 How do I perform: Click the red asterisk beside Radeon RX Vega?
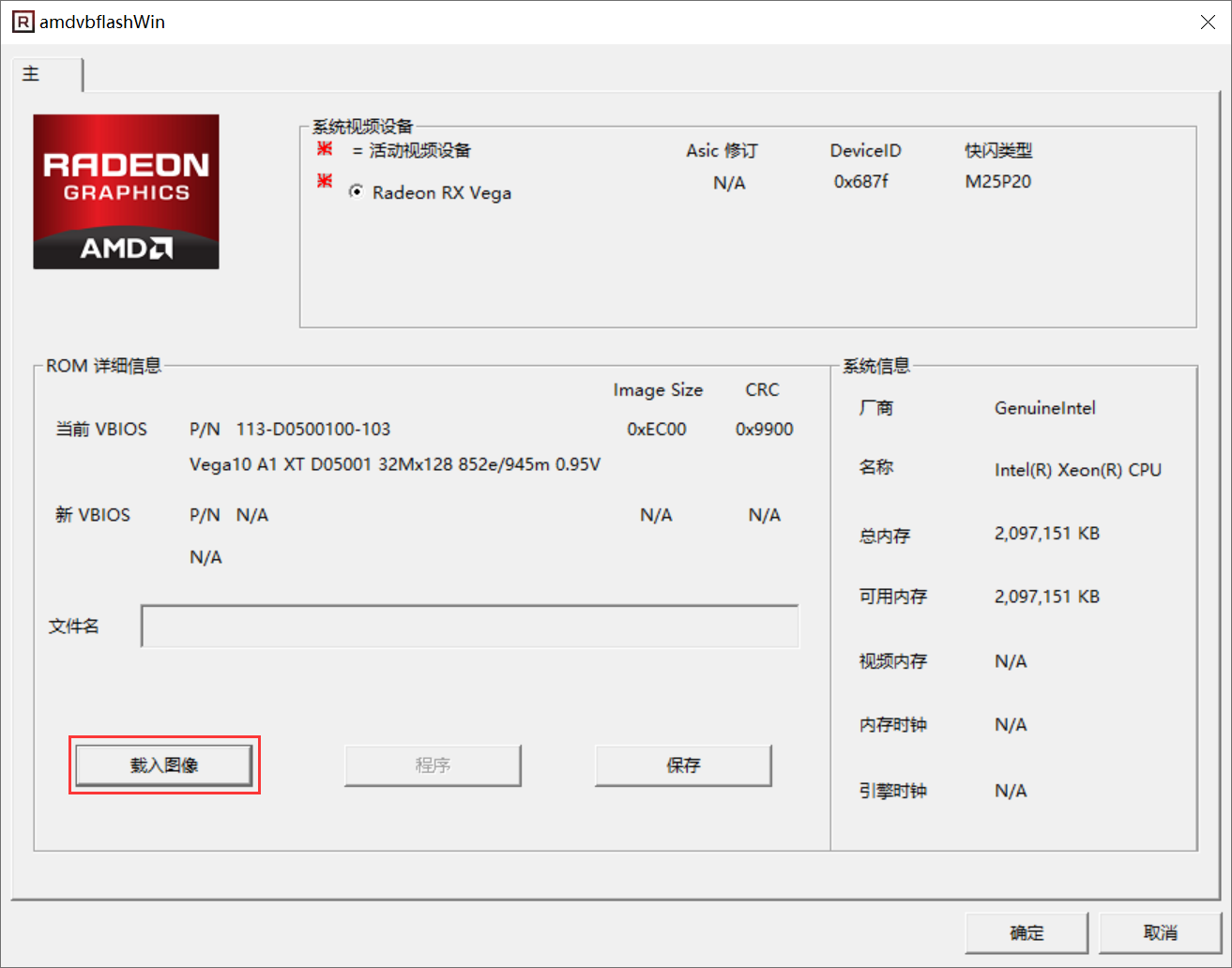coord(325,181)
